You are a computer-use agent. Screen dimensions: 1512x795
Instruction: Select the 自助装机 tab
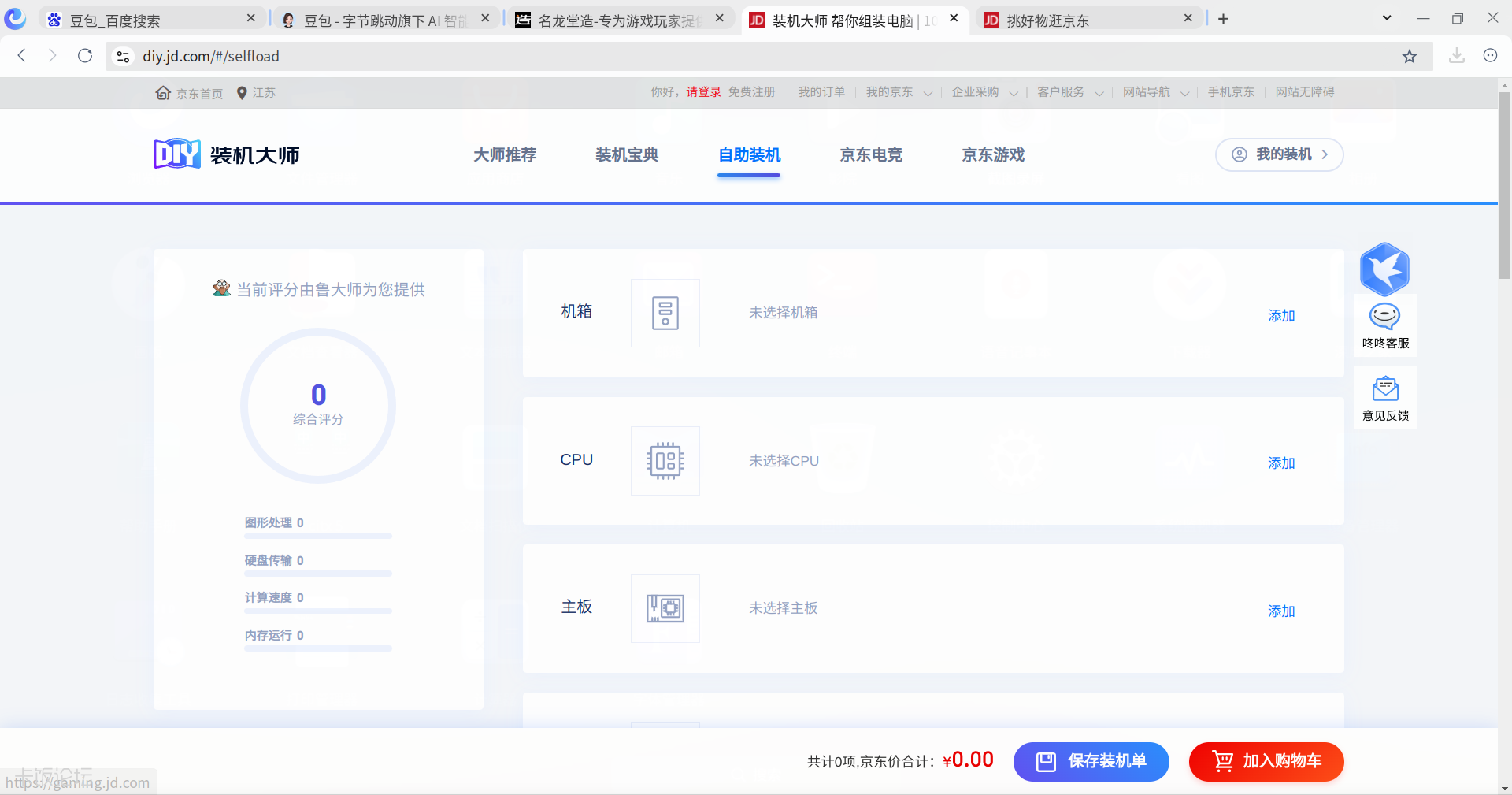click(x=749, y=154)
